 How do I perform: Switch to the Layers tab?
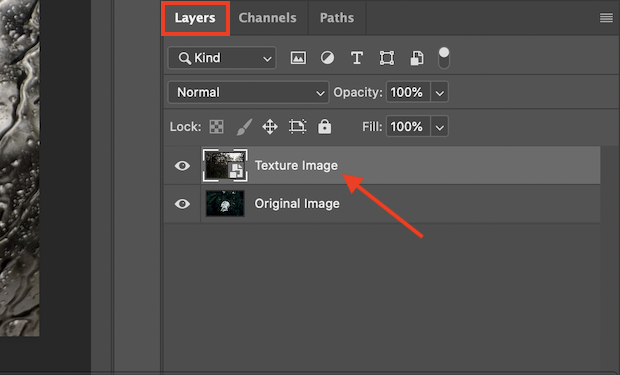tap(195, 18)
